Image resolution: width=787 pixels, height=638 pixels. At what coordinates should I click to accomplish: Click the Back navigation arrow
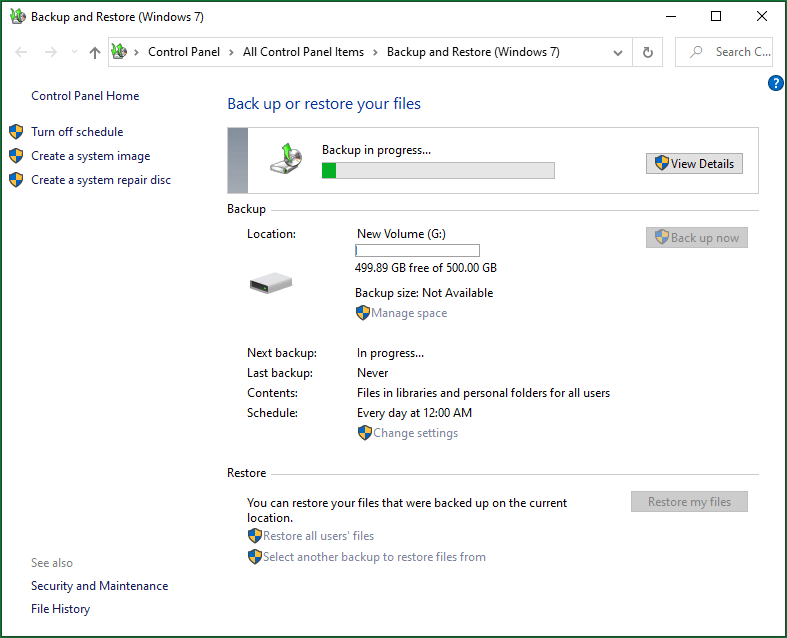(21, 52)
